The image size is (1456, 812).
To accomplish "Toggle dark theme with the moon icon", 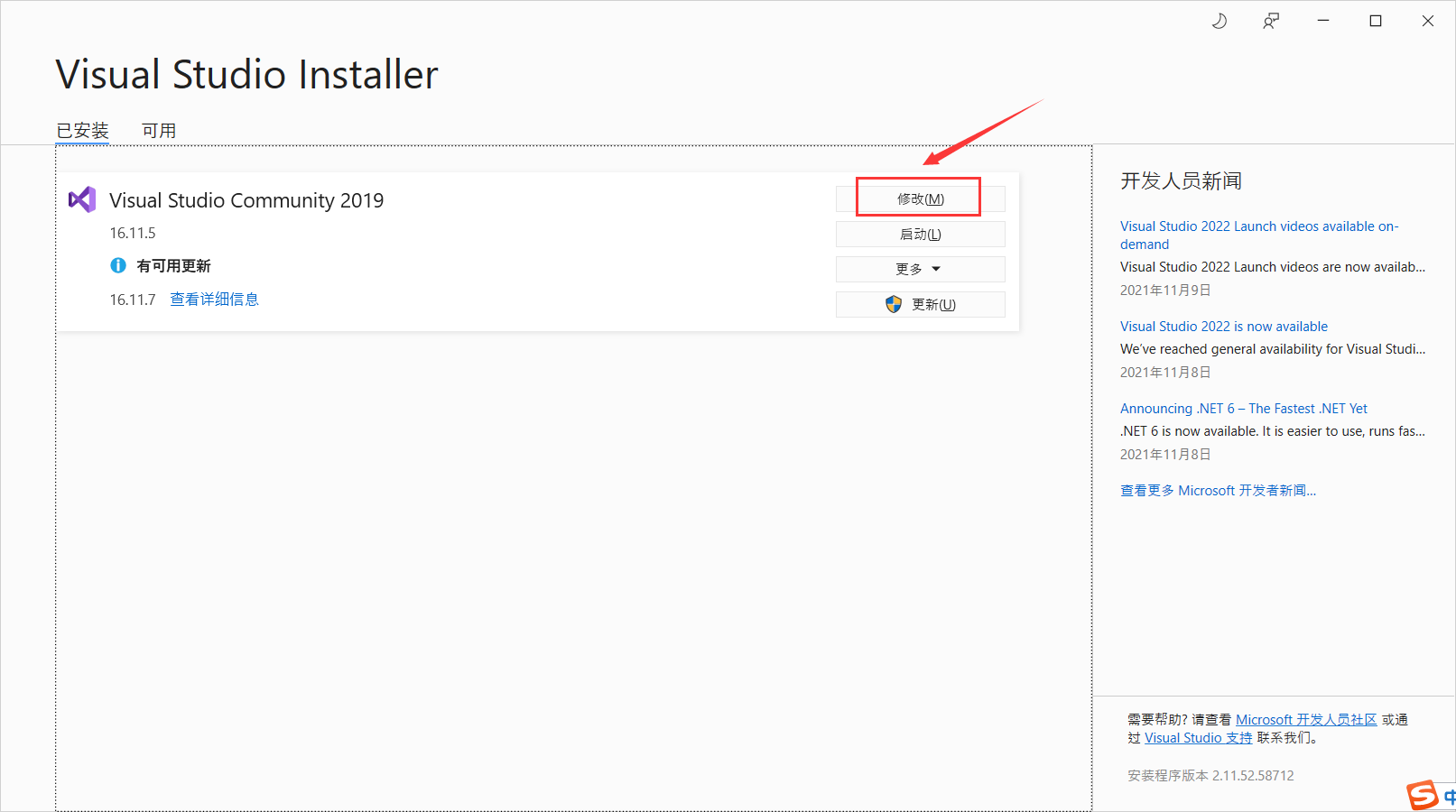I will [1219, 20].
